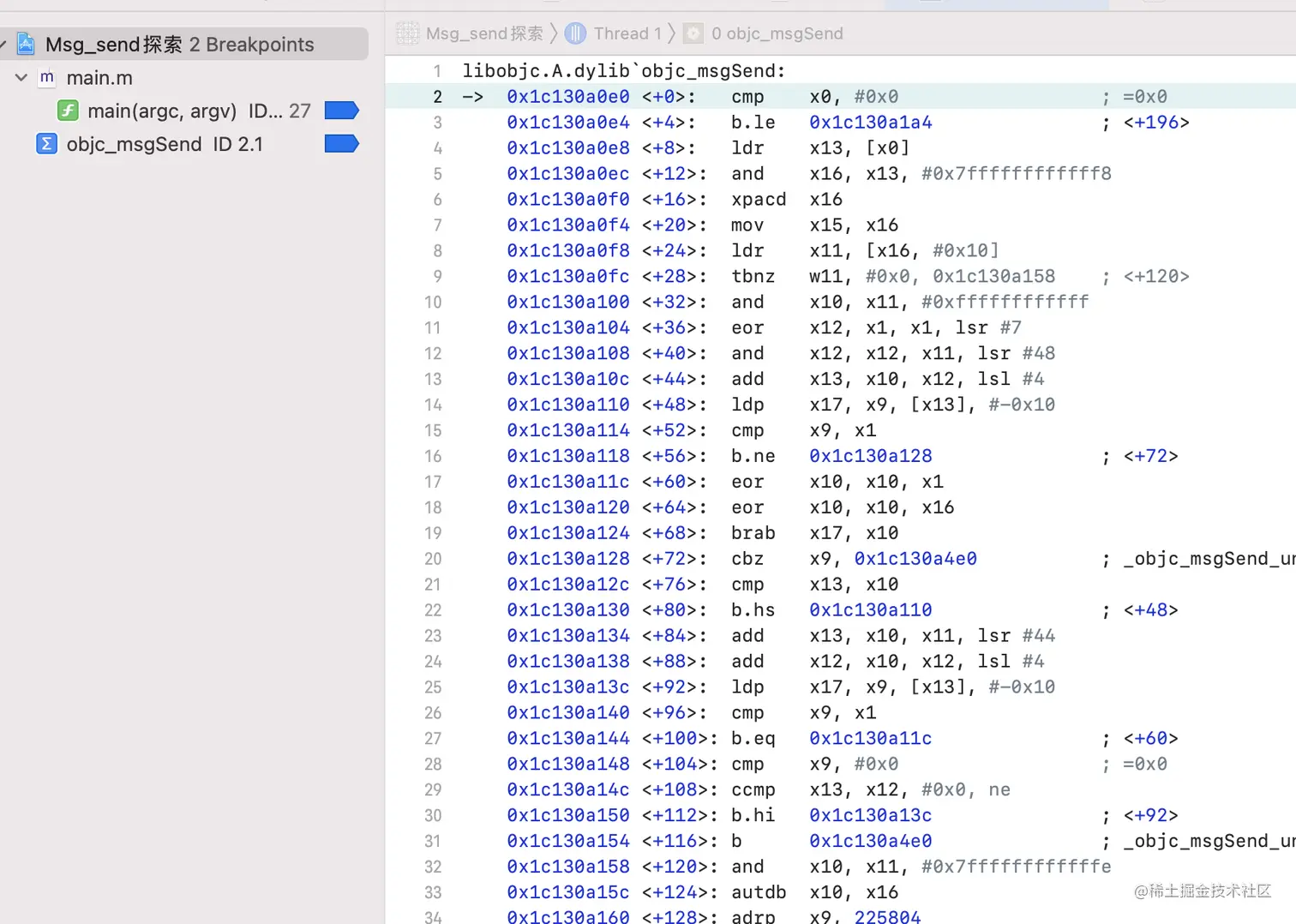Click the green function icon beside main(argc, argv)
Image resolution: width=1296 pixels, height=924 pixels.
68,111
